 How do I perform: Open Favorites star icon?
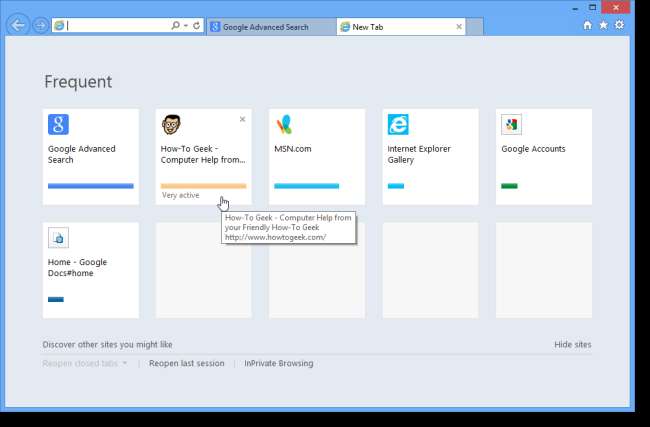click(604, 25)
